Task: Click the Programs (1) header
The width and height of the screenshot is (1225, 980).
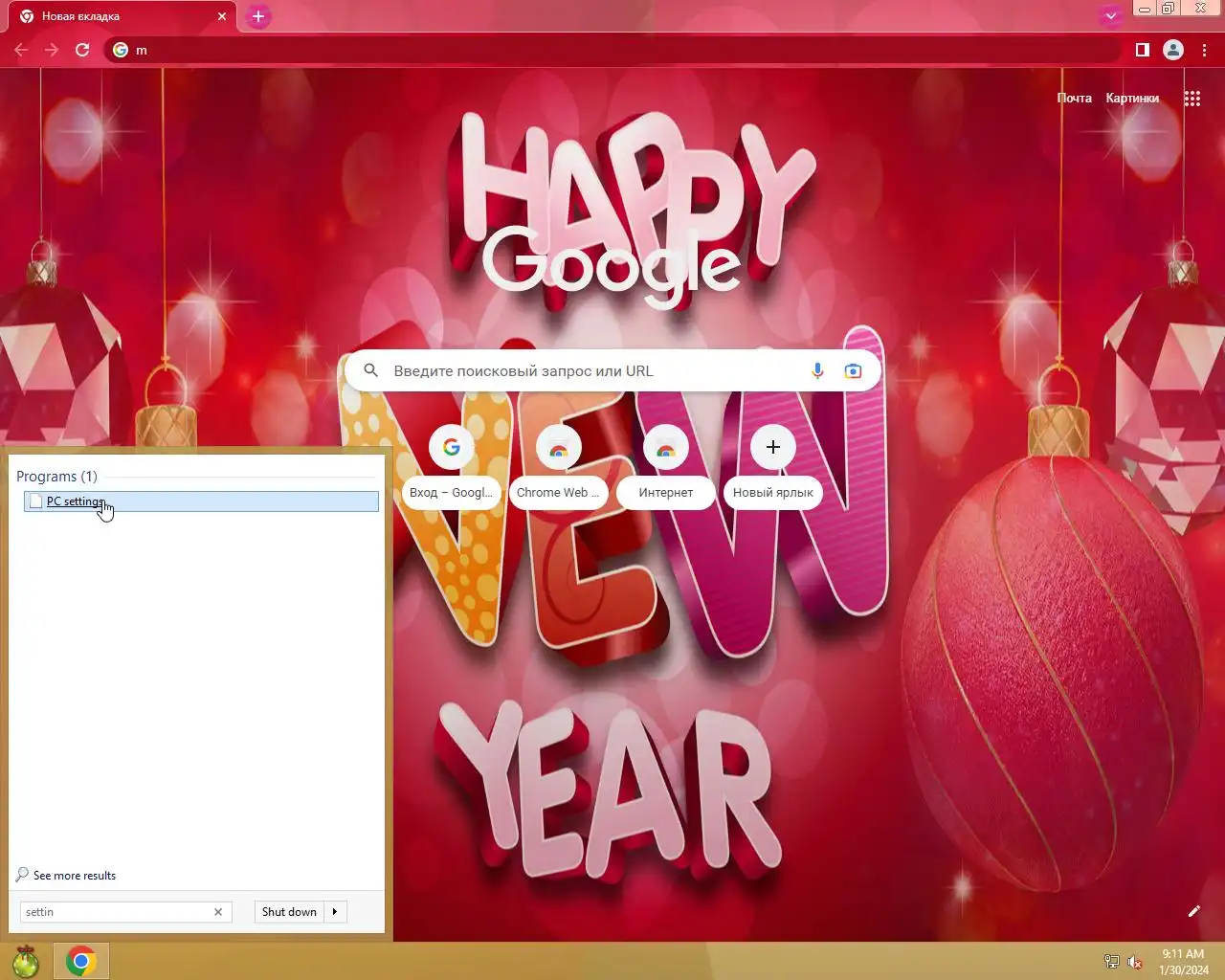Action: tap(56, 477)
